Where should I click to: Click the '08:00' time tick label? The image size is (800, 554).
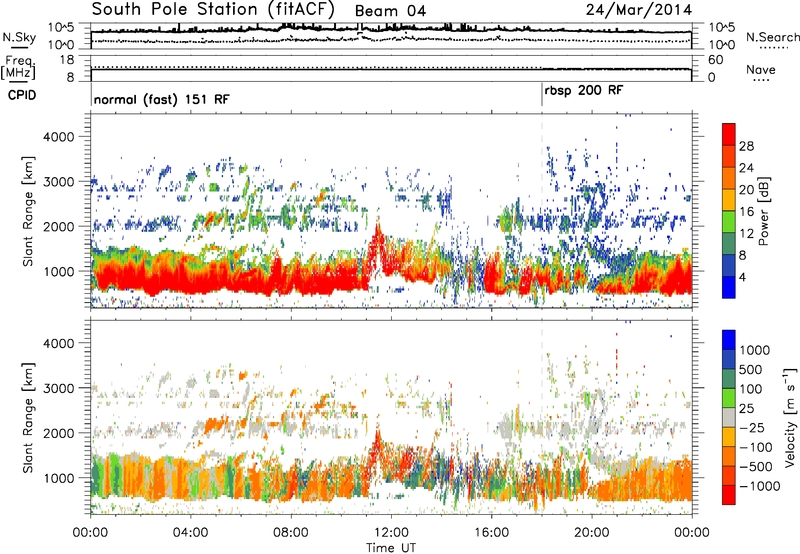pos(290,533)
